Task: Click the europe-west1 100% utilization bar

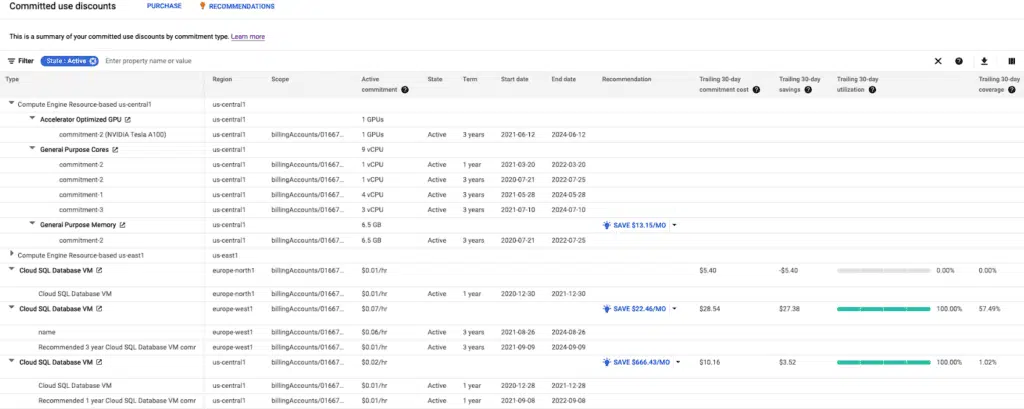Action: point(884,308)
